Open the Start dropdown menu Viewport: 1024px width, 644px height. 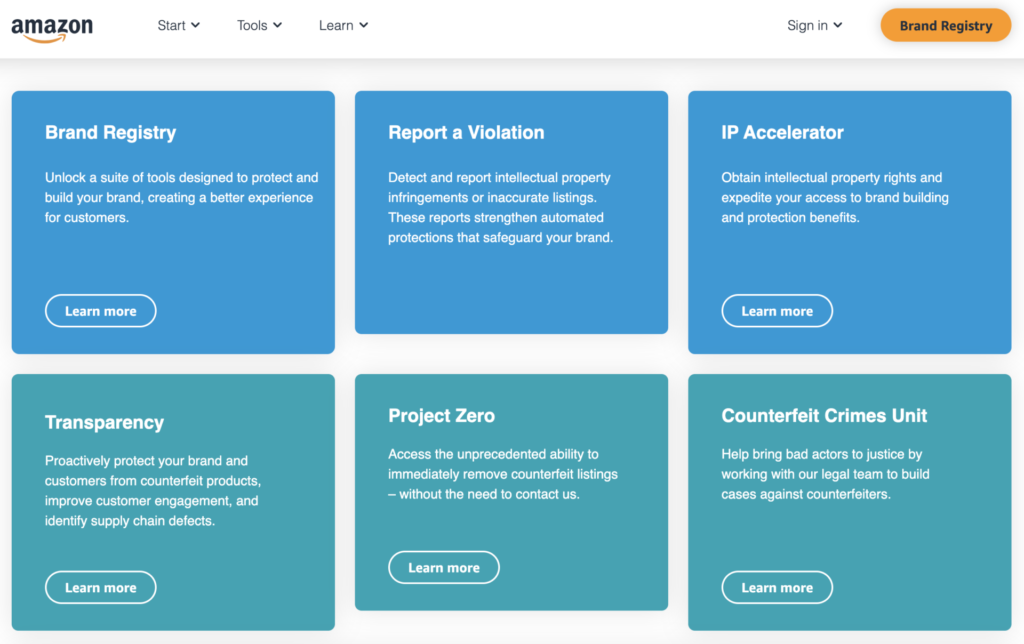[x=178, y=25]
